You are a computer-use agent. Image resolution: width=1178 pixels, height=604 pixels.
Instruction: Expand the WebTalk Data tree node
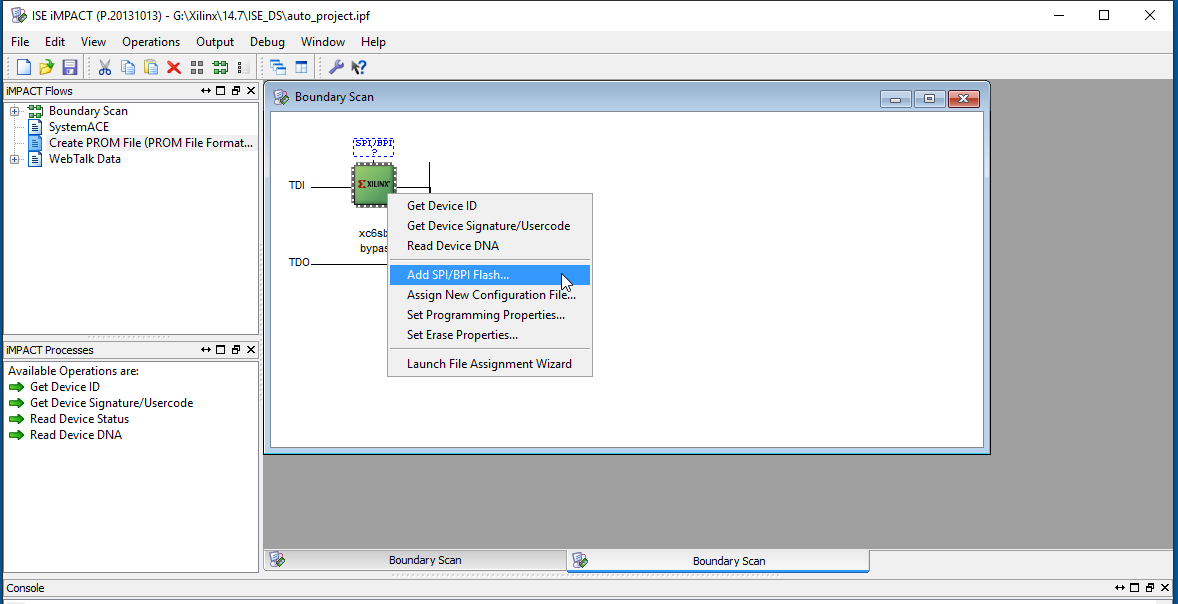(x=15, y=159)
